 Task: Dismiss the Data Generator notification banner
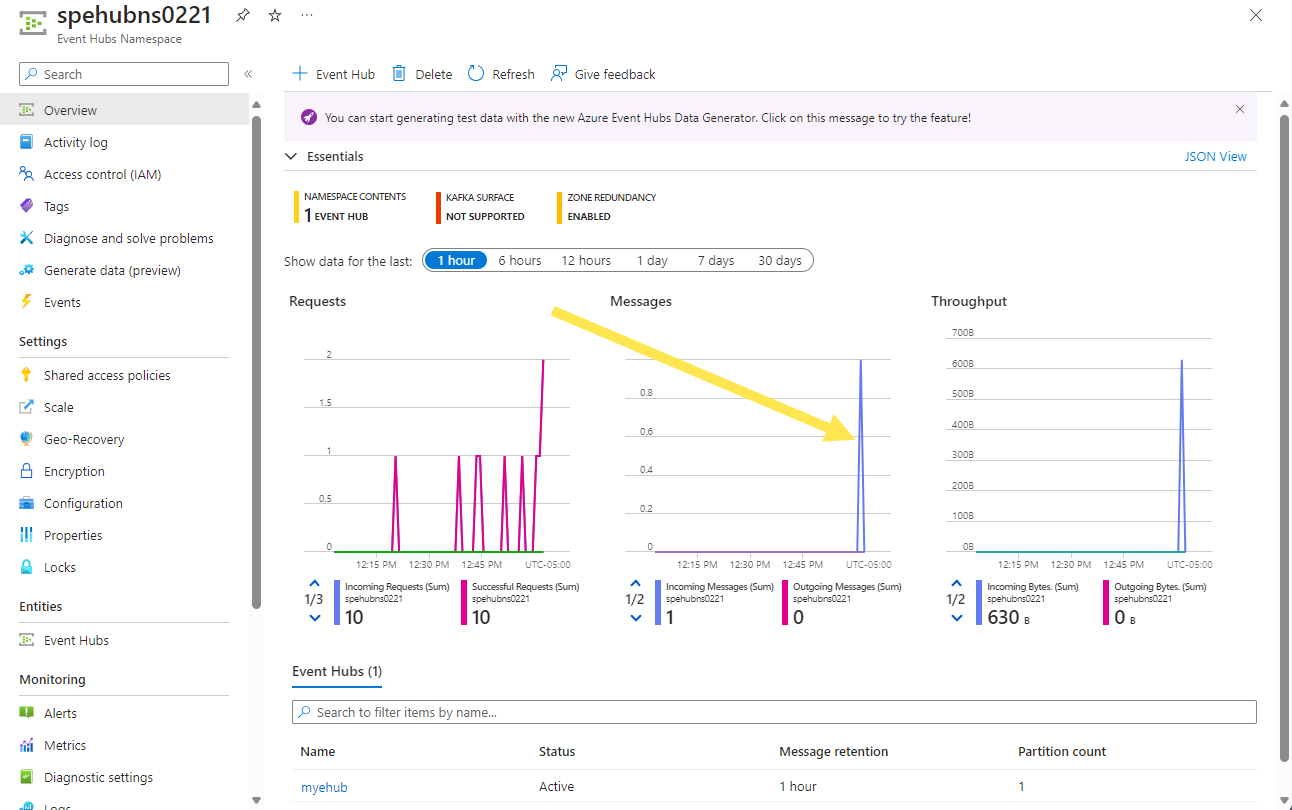[1240, 109]
